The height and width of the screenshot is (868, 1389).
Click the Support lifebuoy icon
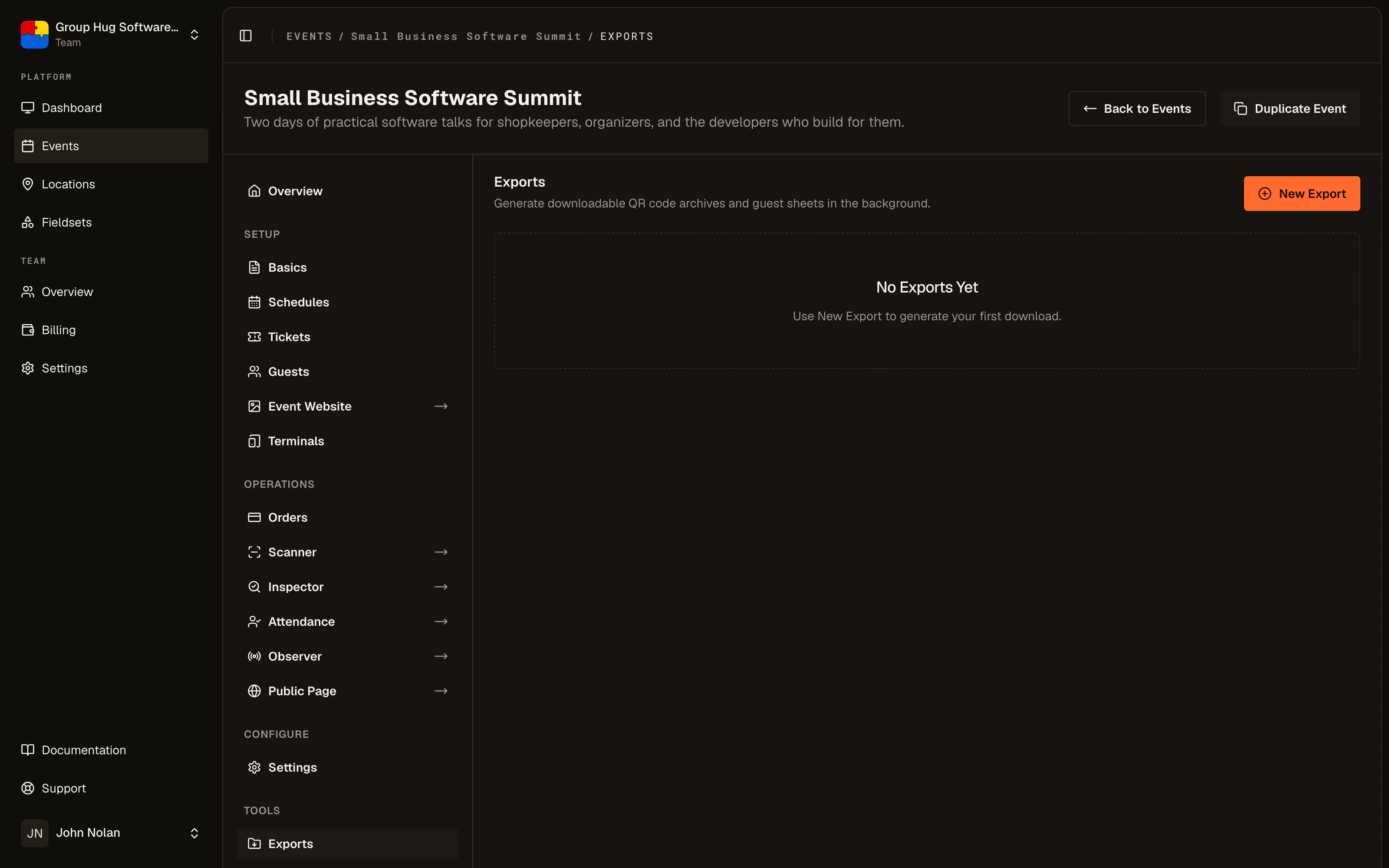[27, 788]
